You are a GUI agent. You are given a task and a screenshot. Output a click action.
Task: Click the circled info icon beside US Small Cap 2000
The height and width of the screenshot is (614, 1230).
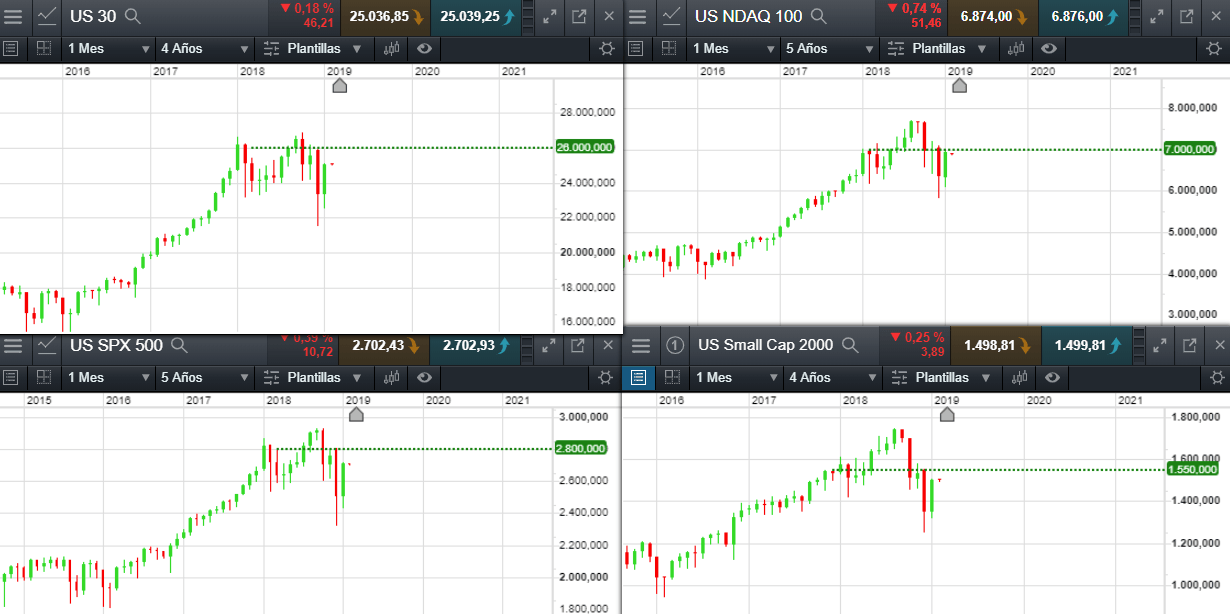(675, 345)
